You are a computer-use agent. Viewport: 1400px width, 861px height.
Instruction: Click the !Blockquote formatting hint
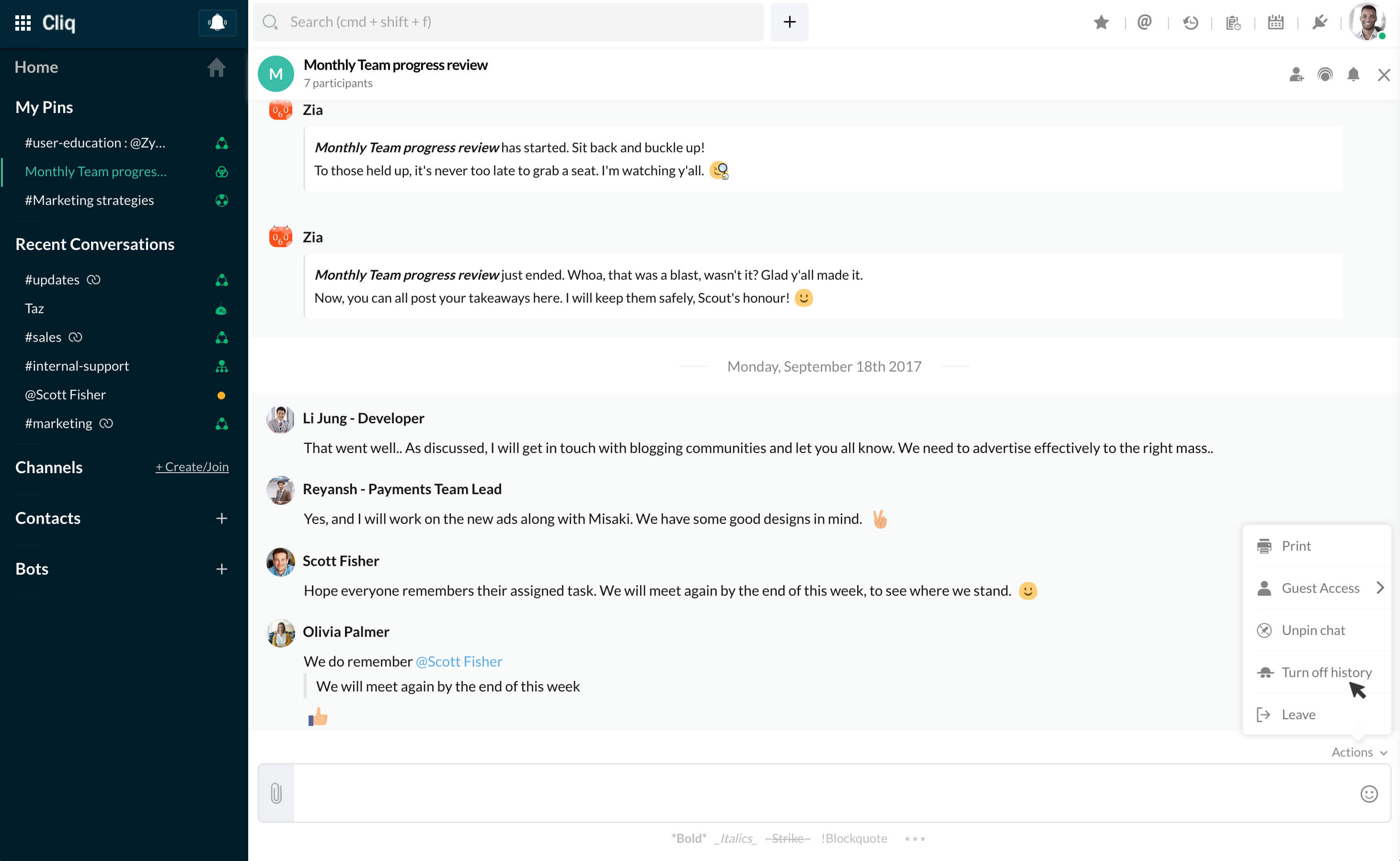coord(854,838)
